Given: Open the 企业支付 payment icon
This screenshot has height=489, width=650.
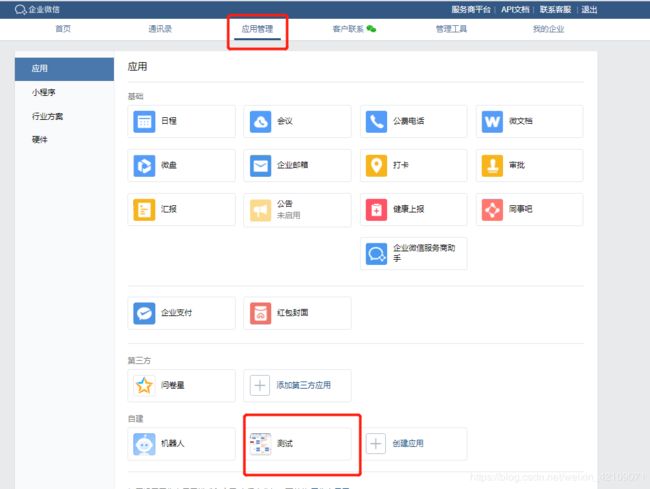Looking at the screenshot, I should pyautogui.click(x=144, y=313).
